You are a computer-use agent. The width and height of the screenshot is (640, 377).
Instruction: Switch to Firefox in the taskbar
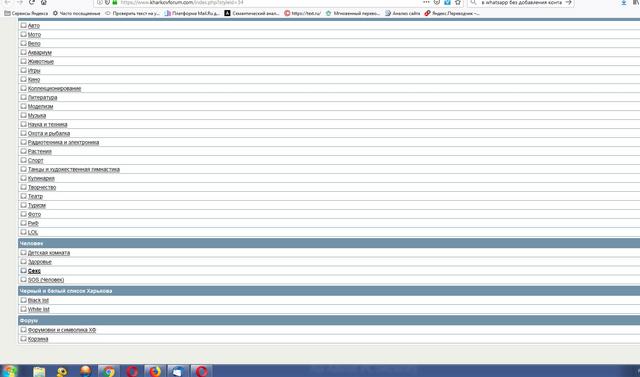point(155,371)
